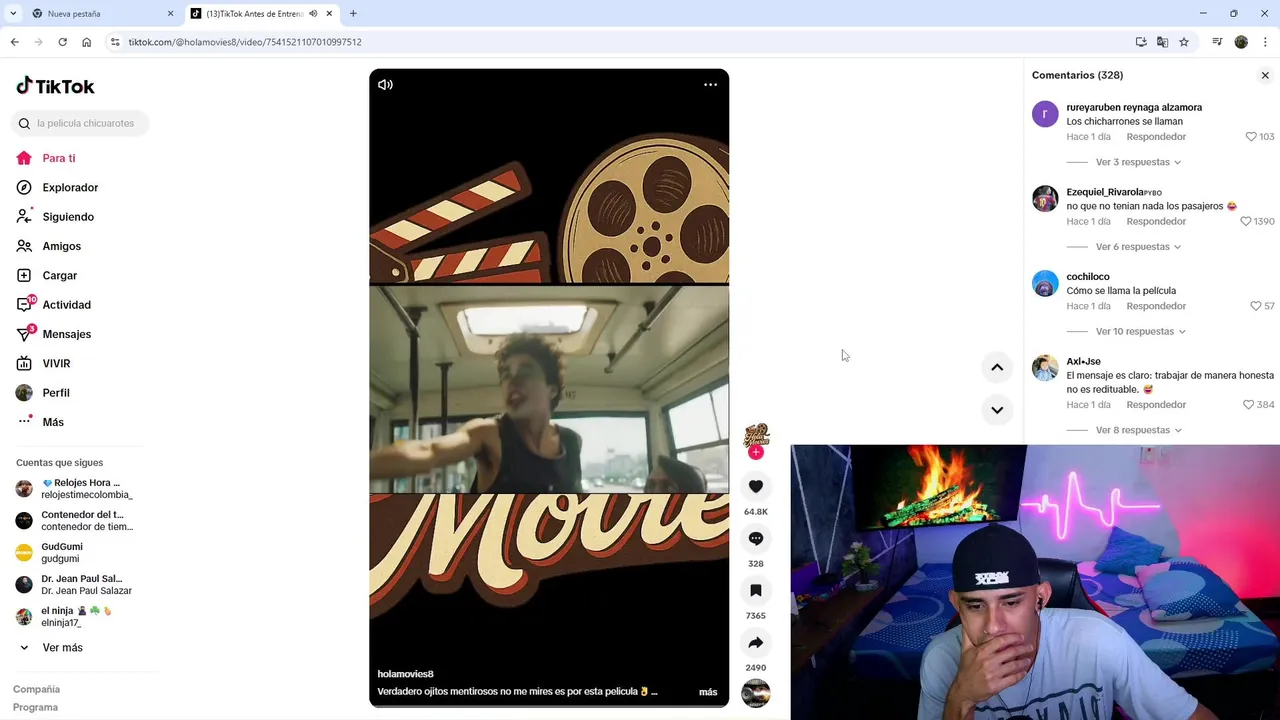The width and height of the screenshot is (1280, 720).
Task: Open rureyaruben's profile avatar
Action: [1045, 114]
